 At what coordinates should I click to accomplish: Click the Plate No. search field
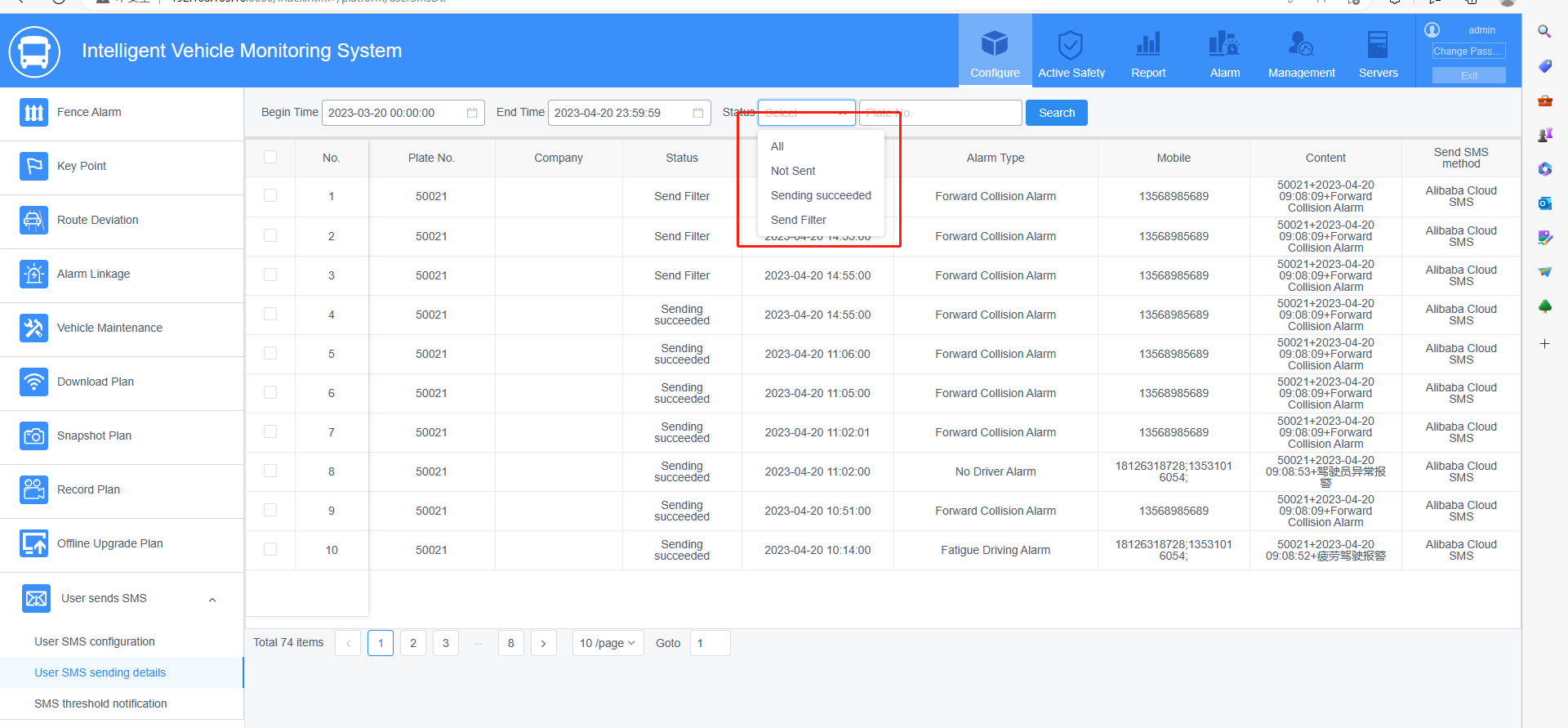pyautogui.click(x=940, y=113)
